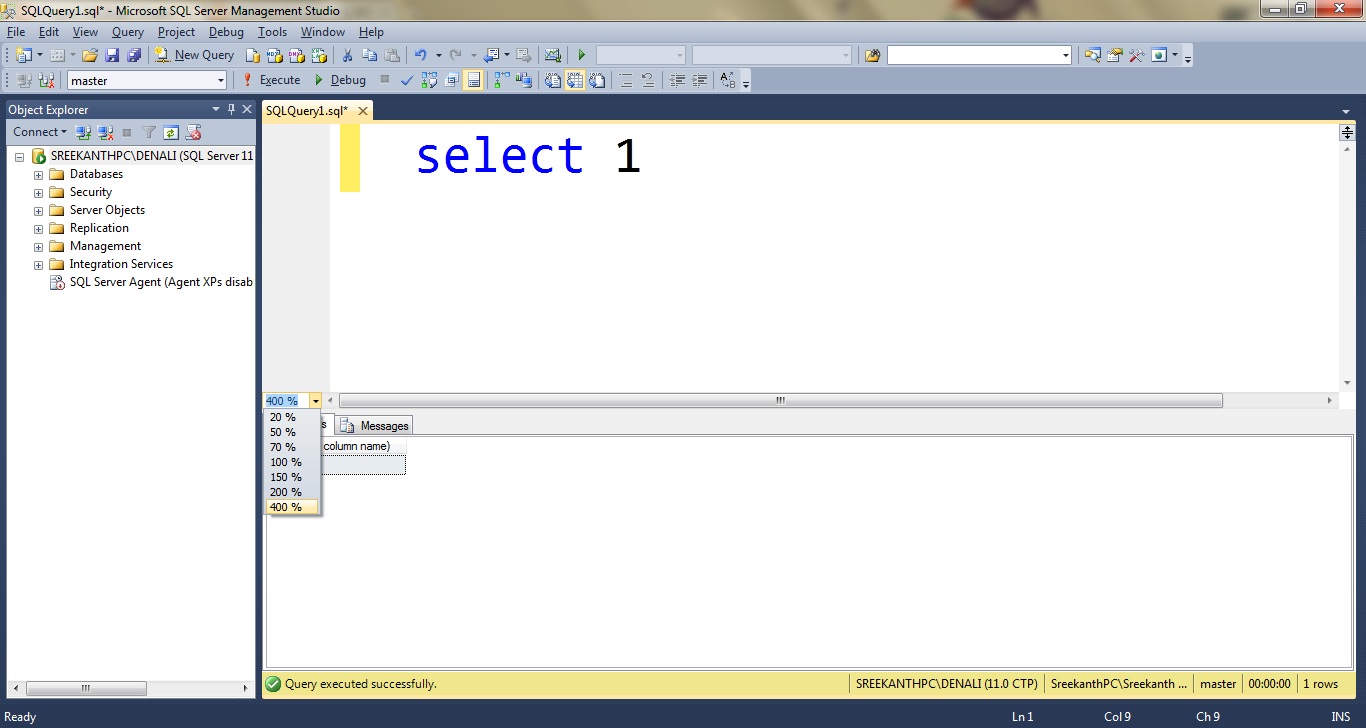Pin the Object Explorer panel
The width and height of the screenshot is (1366, 728).
231,109
